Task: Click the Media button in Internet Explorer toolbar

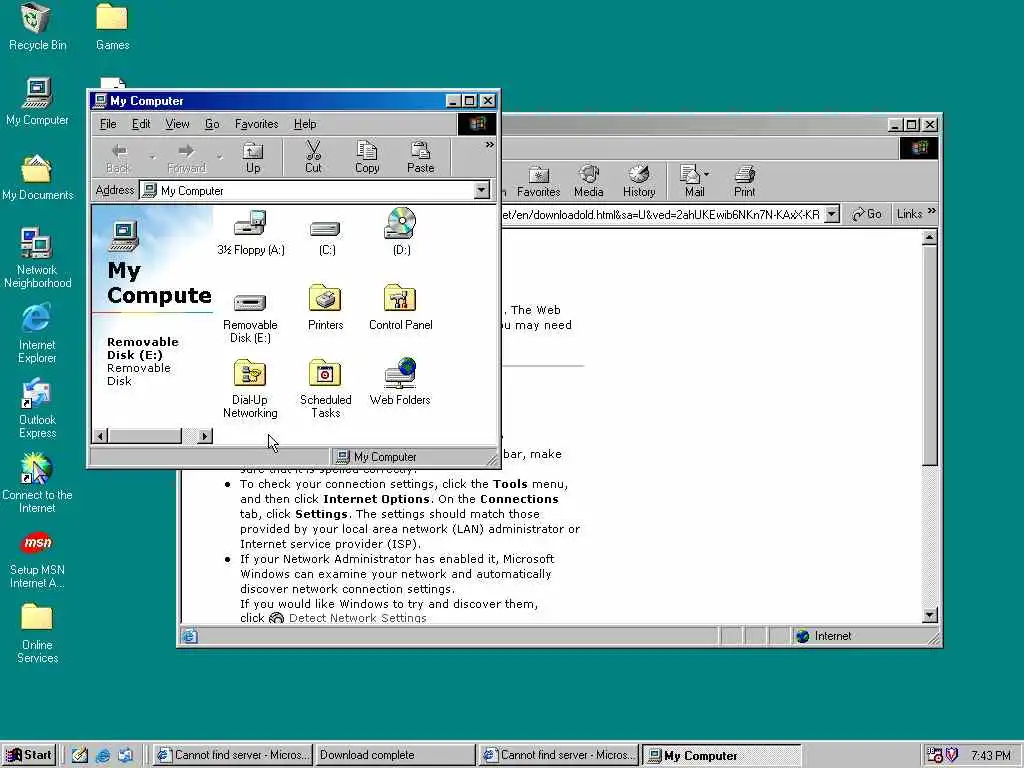Action: pos(588,181)
